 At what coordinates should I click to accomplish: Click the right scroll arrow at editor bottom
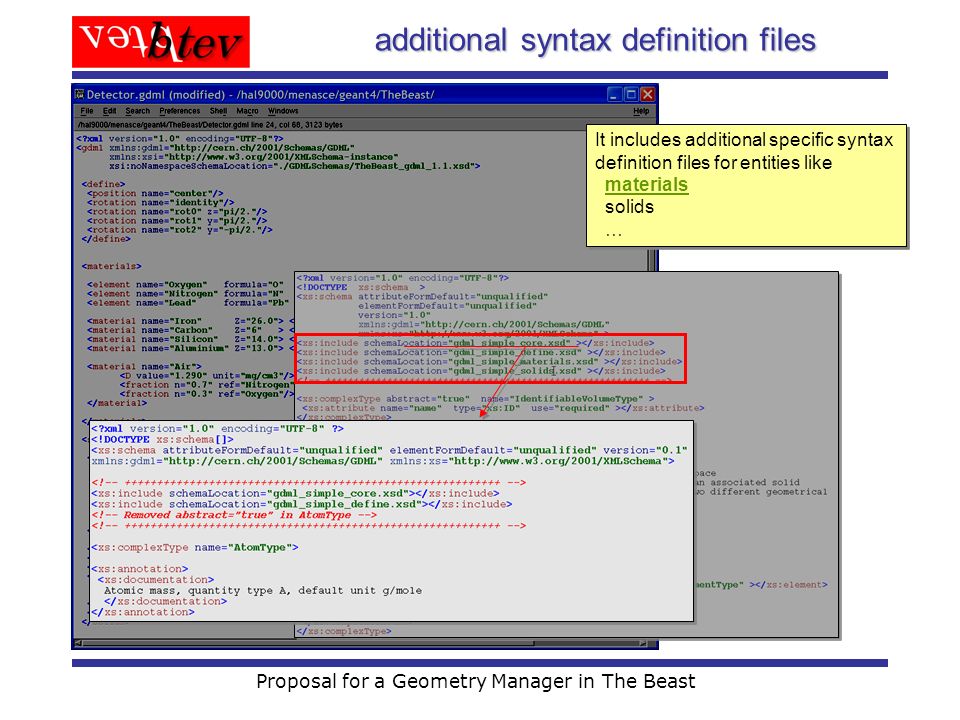643,643
